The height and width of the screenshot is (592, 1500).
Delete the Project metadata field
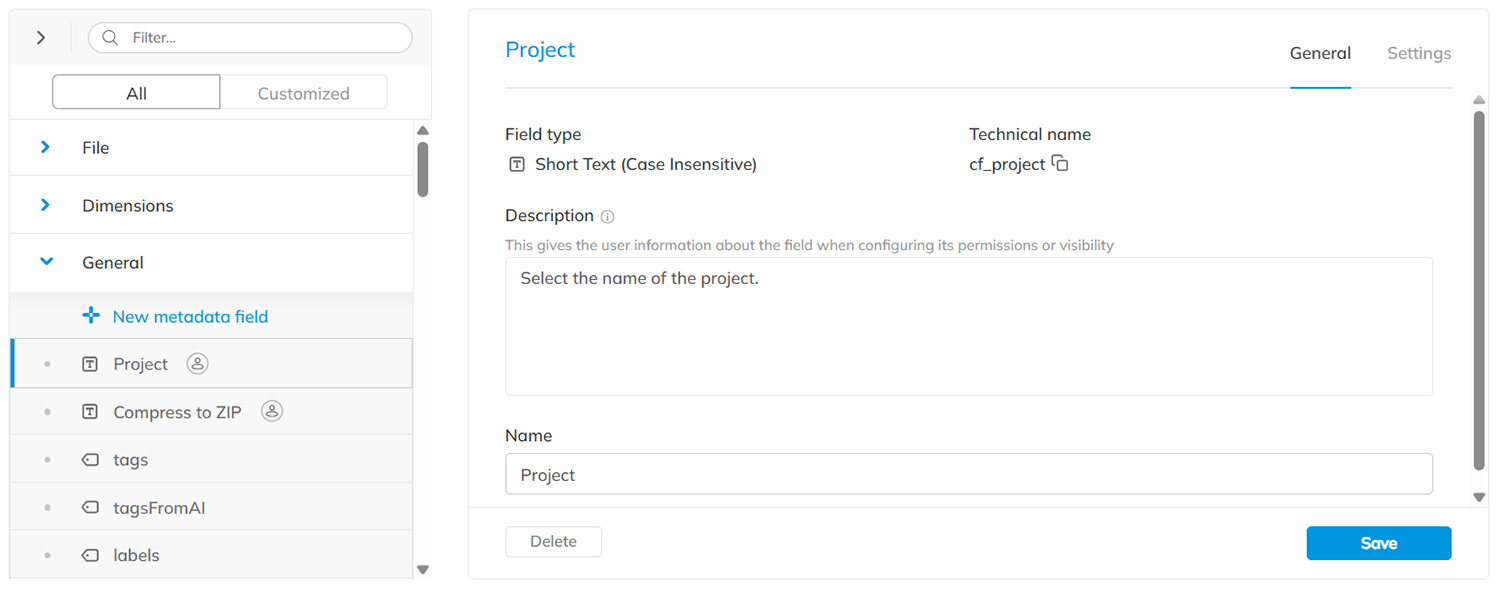(553, 541)
